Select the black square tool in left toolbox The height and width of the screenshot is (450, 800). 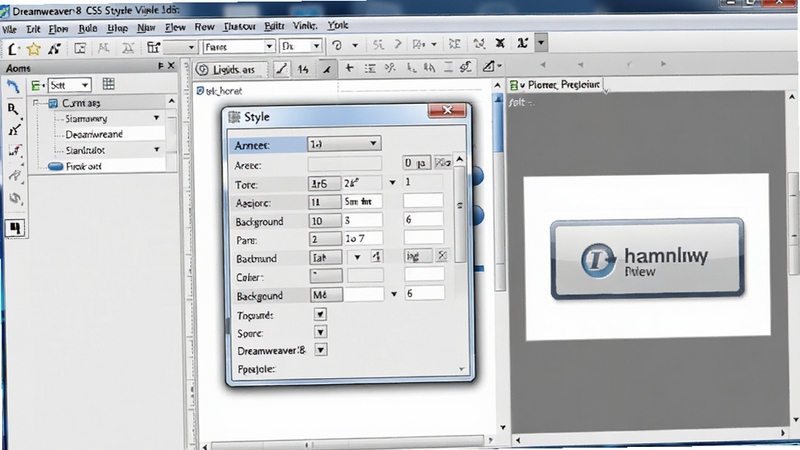click(15, 228)
